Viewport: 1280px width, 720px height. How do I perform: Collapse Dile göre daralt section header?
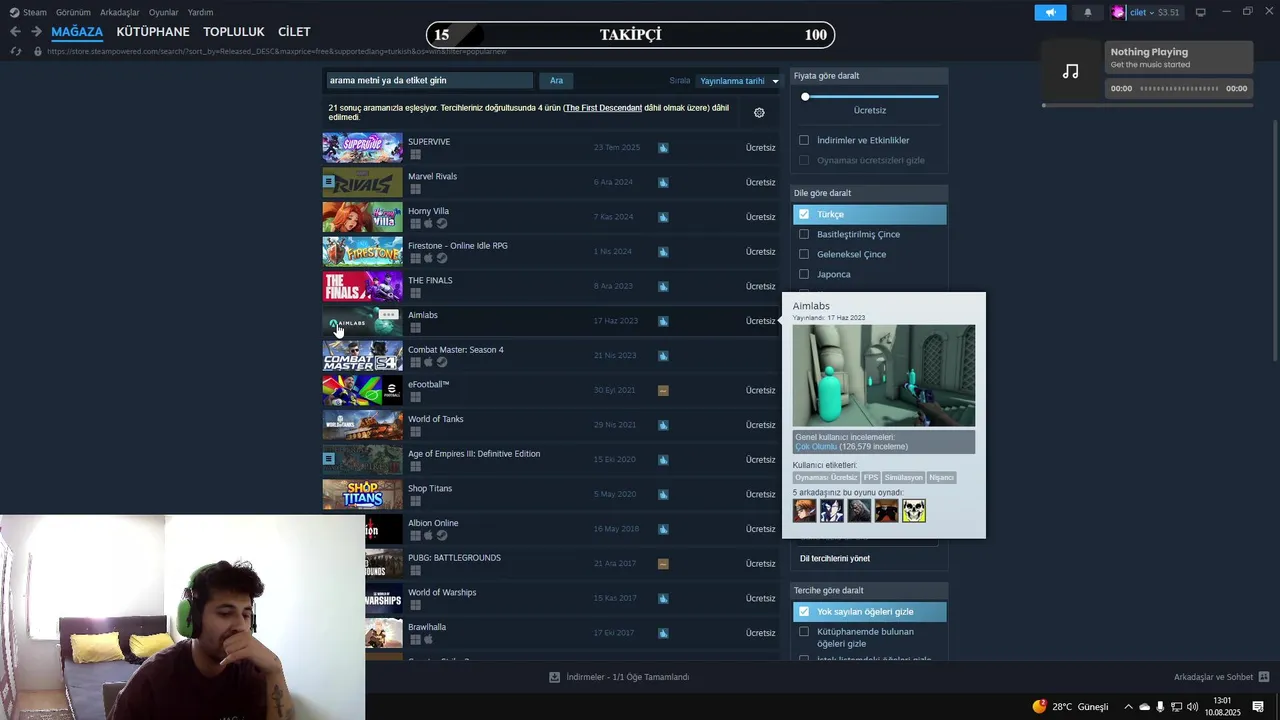pyautogui.click(x=868, y=193)
